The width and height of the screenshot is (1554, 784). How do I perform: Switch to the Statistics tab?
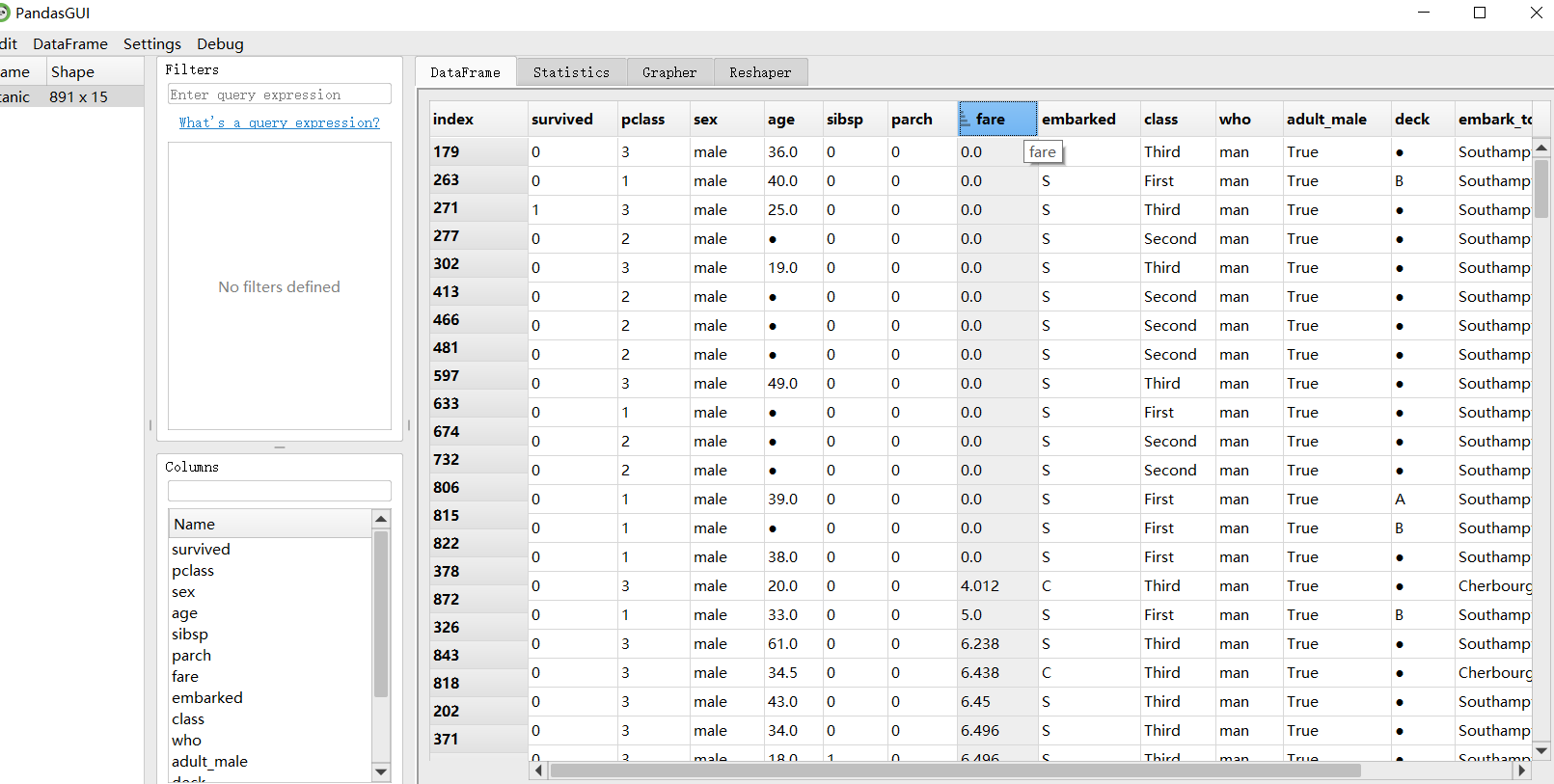571,72
